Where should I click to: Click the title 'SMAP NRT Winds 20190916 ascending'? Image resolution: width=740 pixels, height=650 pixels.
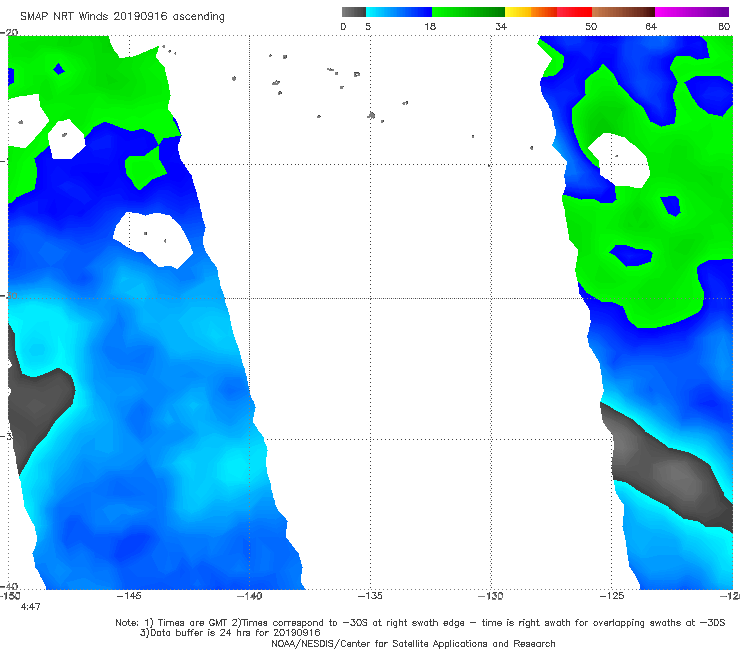[122, 16]
